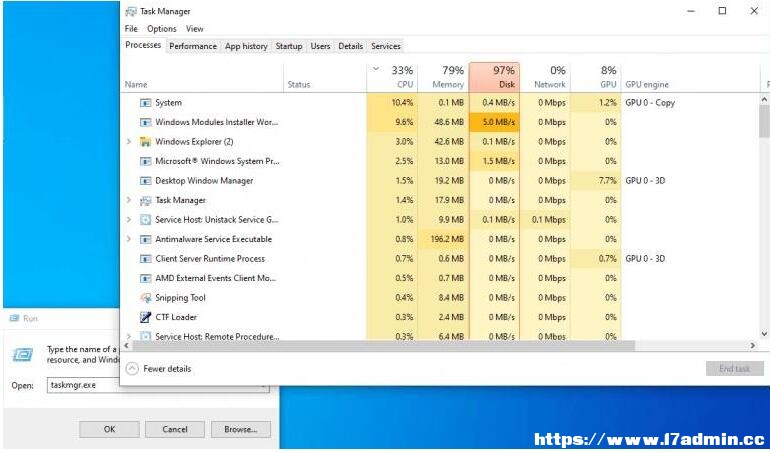Click Browse in the Run dialog
770x453 pixels.
coord(241,429)
